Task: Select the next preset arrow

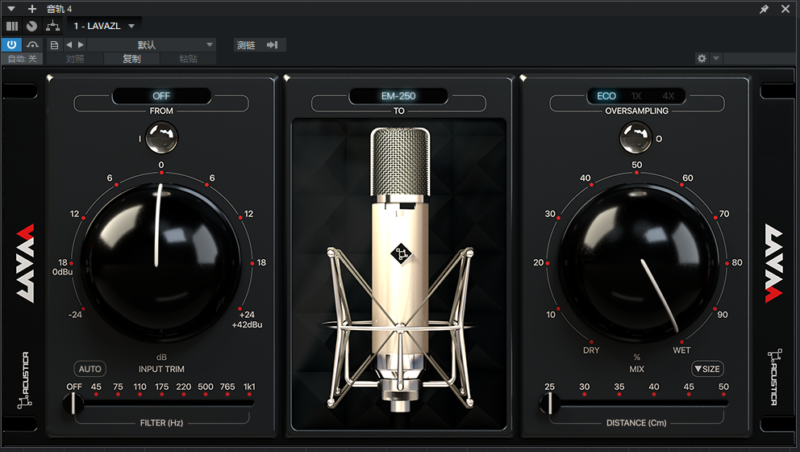Action: (x=81, y=45)
